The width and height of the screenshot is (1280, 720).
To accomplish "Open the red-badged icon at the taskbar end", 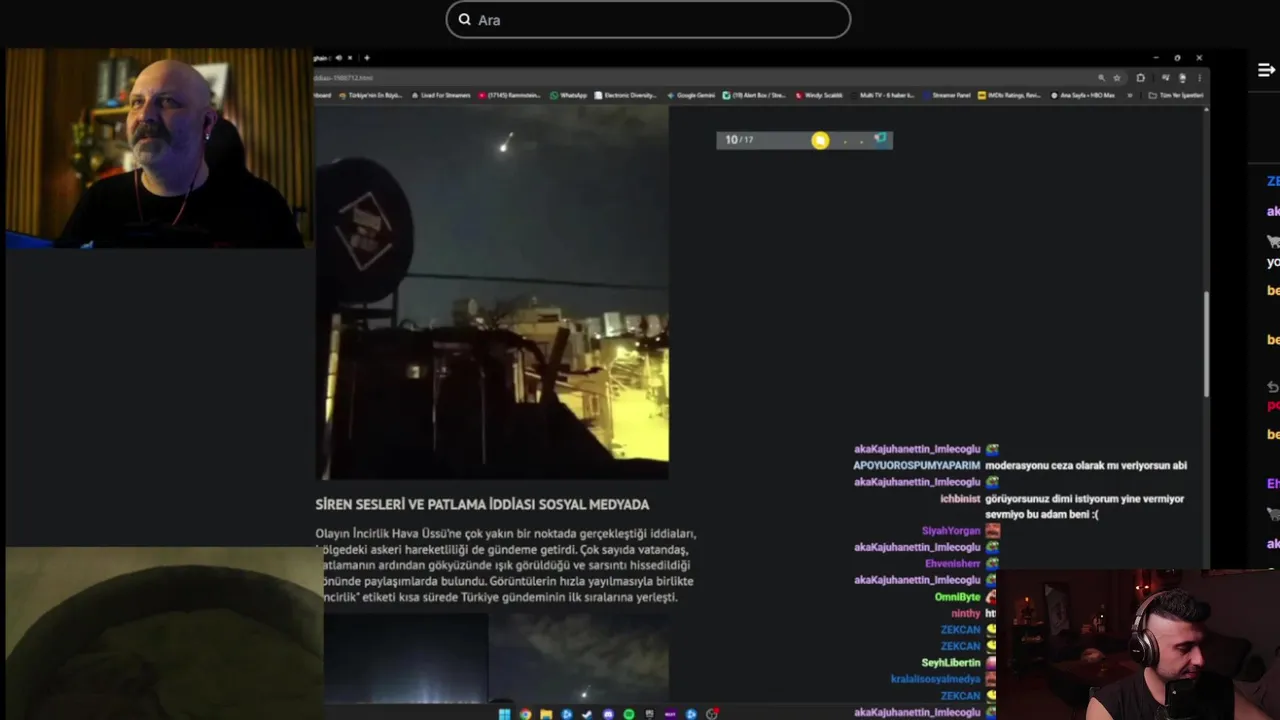I will point(713,713).
